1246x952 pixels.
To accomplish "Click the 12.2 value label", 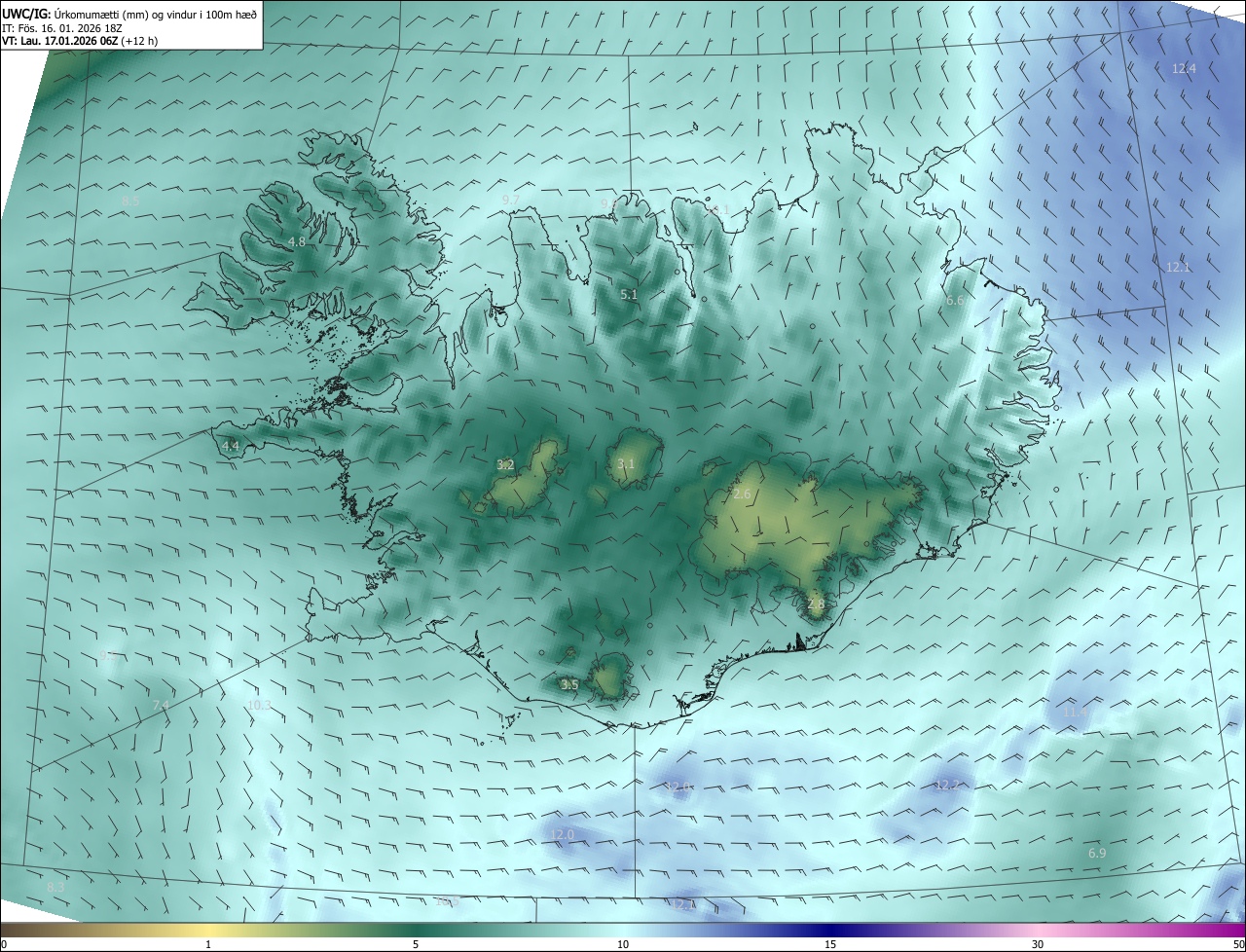I will [x=946, y=785].
